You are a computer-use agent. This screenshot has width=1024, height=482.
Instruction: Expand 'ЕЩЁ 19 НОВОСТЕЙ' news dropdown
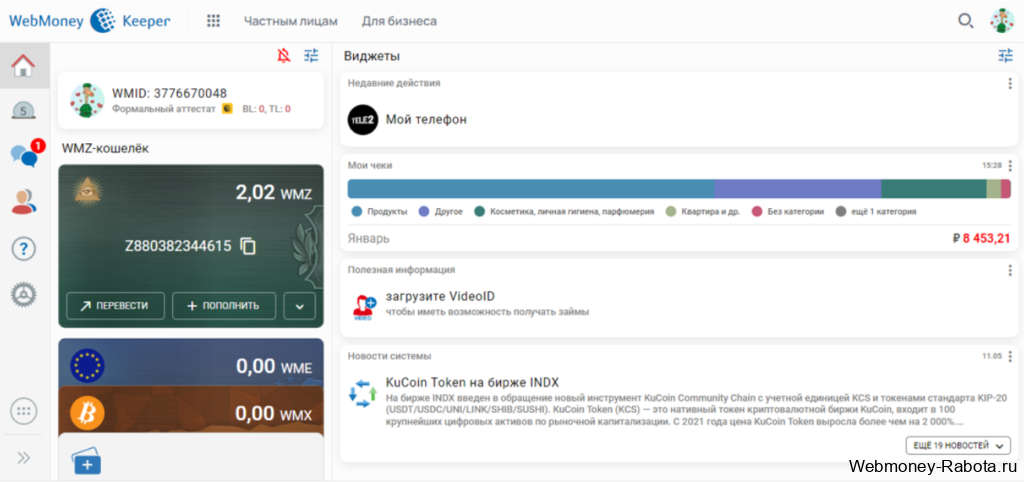[958, 445]
